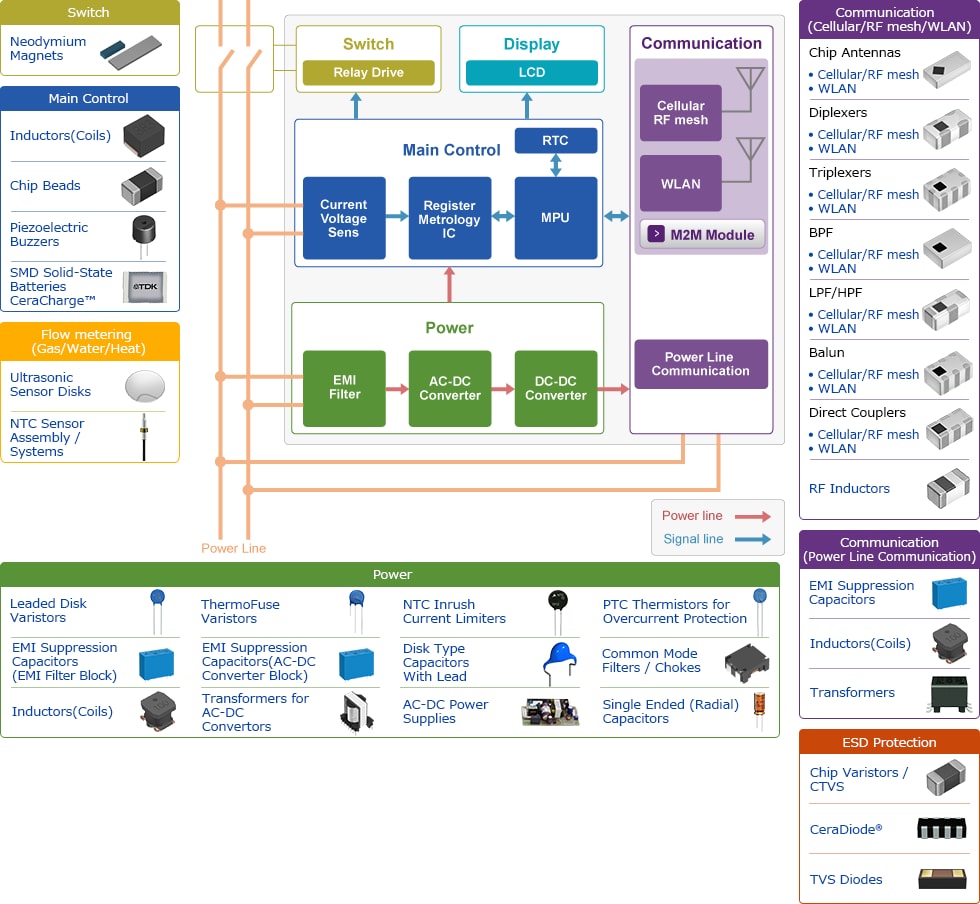Screen dimensions: 980x904
Task: Open the Leaded Disk Varistors link
Action: pos(48,610)
